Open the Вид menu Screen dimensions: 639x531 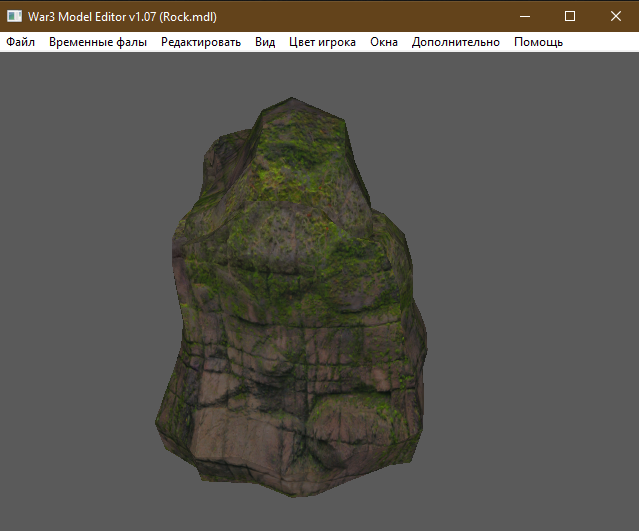pos(265,42)
